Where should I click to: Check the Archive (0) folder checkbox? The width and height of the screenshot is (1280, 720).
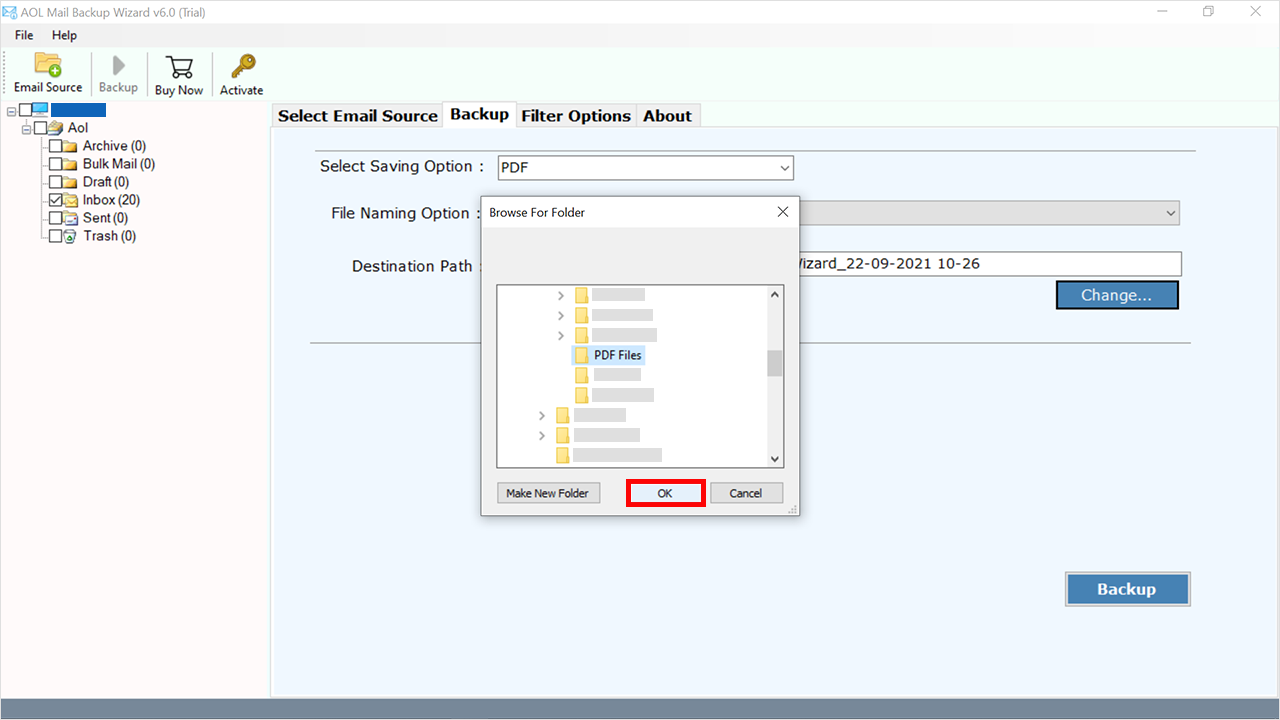click(x=56, y=146)
